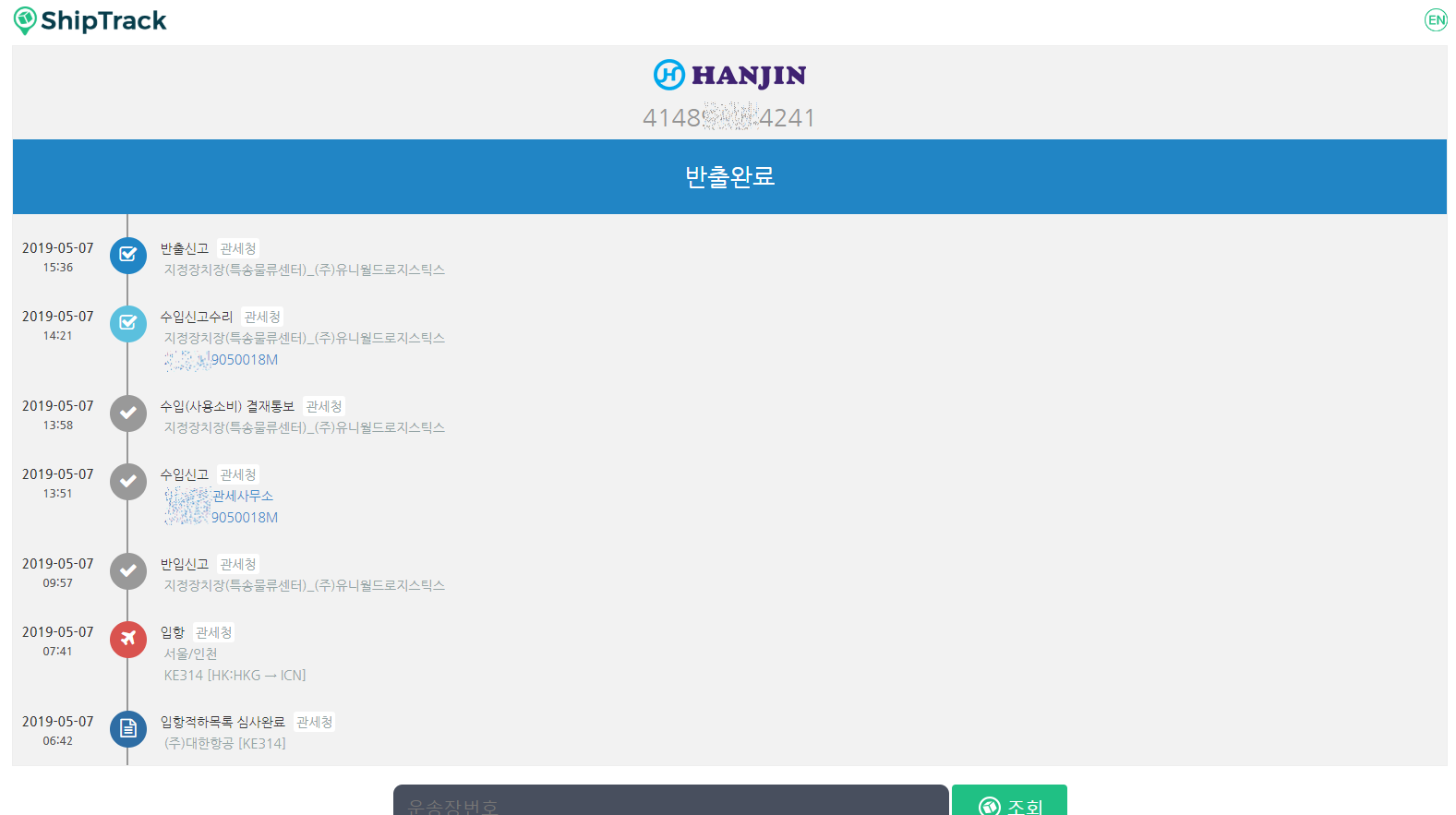1456x815 pixels.
Task: Click the 관세청 tag beside 반입신고
Action: coord(238,564)
